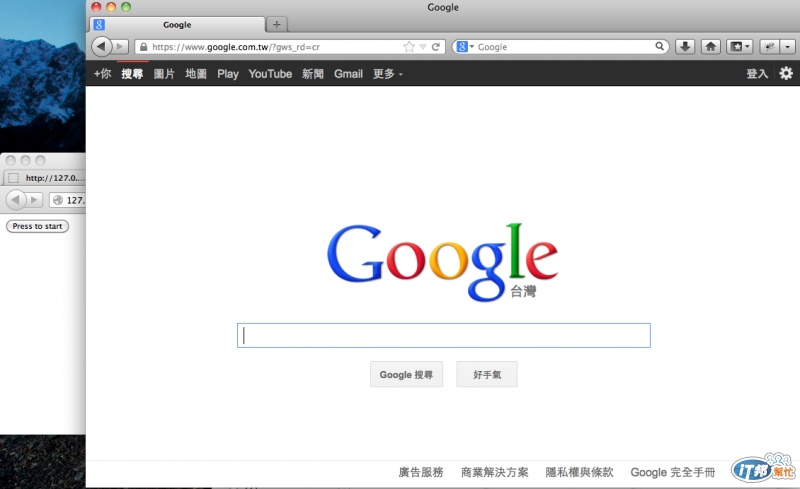Image resolution: width=800 pixels, height=489 pixels.
Task: Click forward arrow in background browser window
Action: click(x=34, y=200)
